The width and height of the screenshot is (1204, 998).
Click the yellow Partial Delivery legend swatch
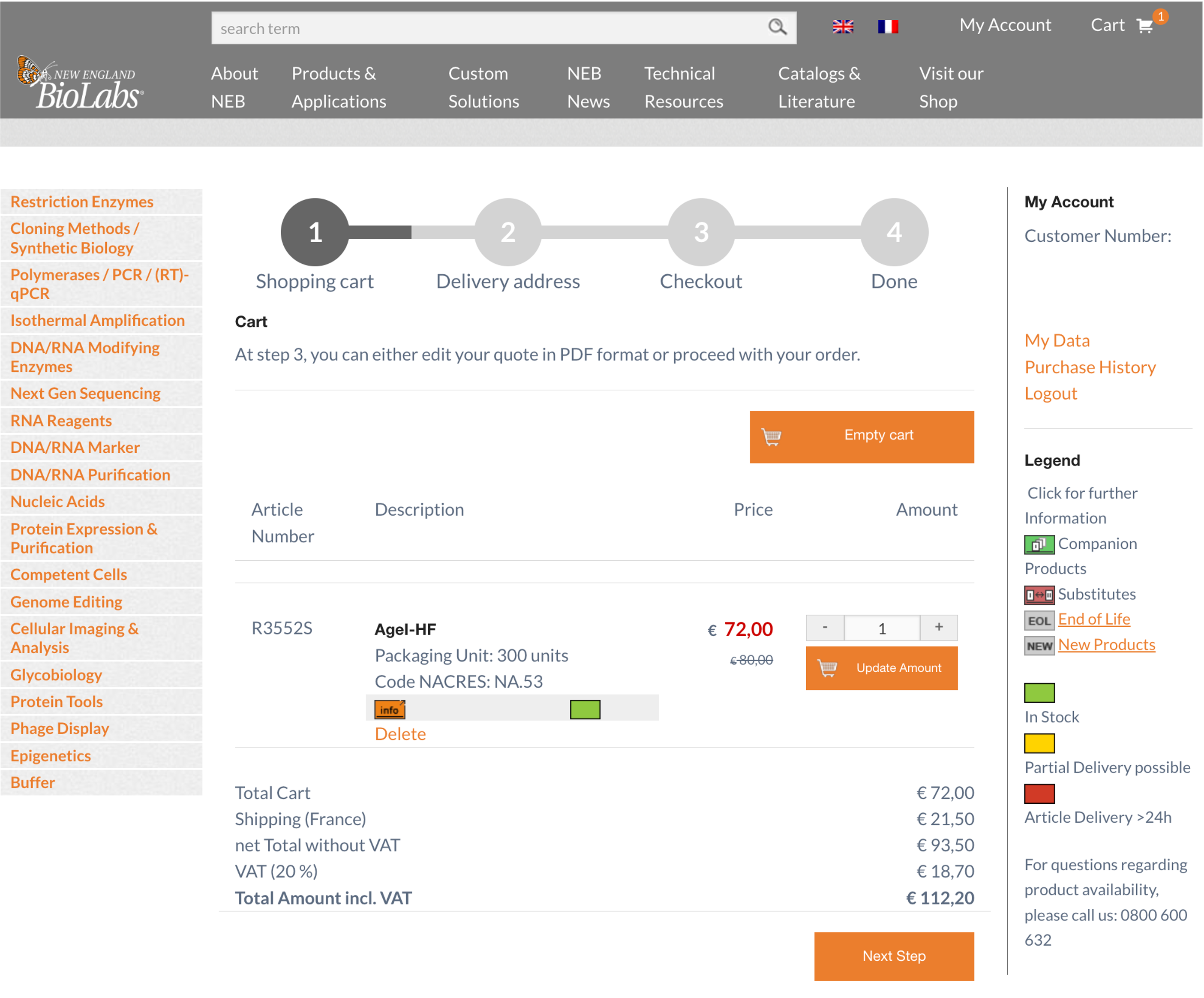[1039, 743]
